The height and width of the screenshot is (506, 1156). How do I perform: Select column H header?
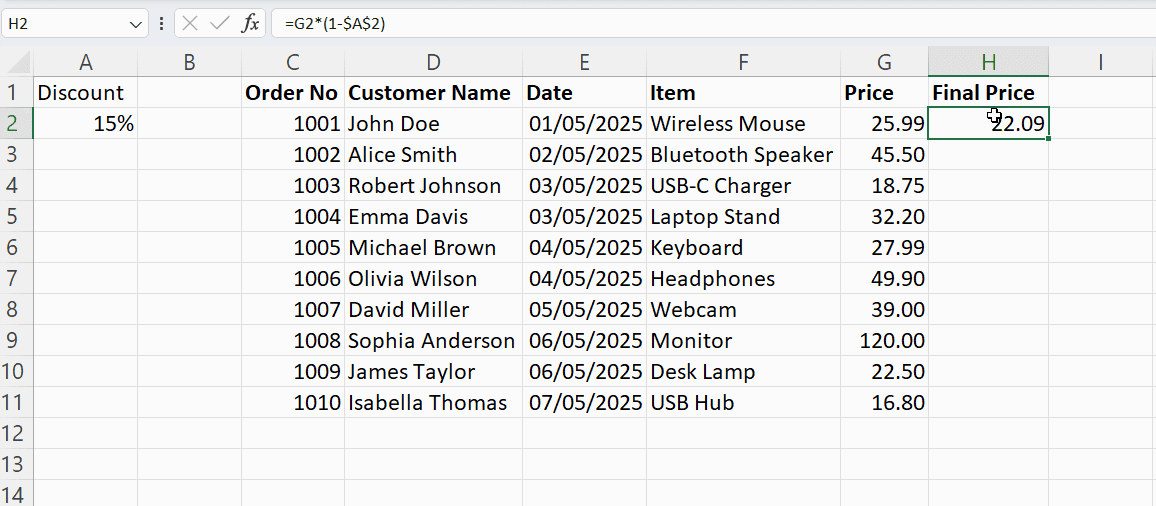[988, 62]
